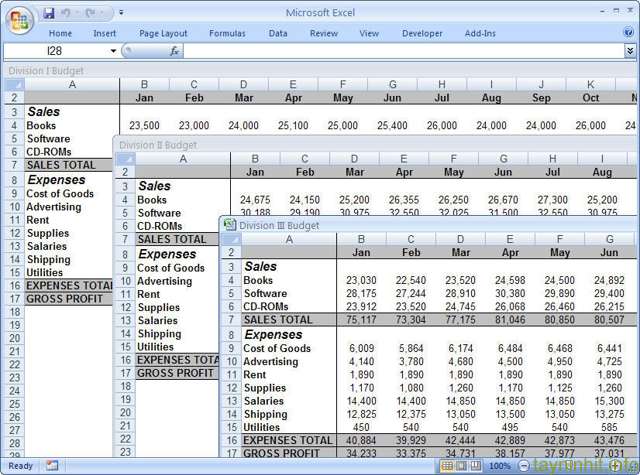
Task: Click the zoom out minus icon
Action: [524, 466]
